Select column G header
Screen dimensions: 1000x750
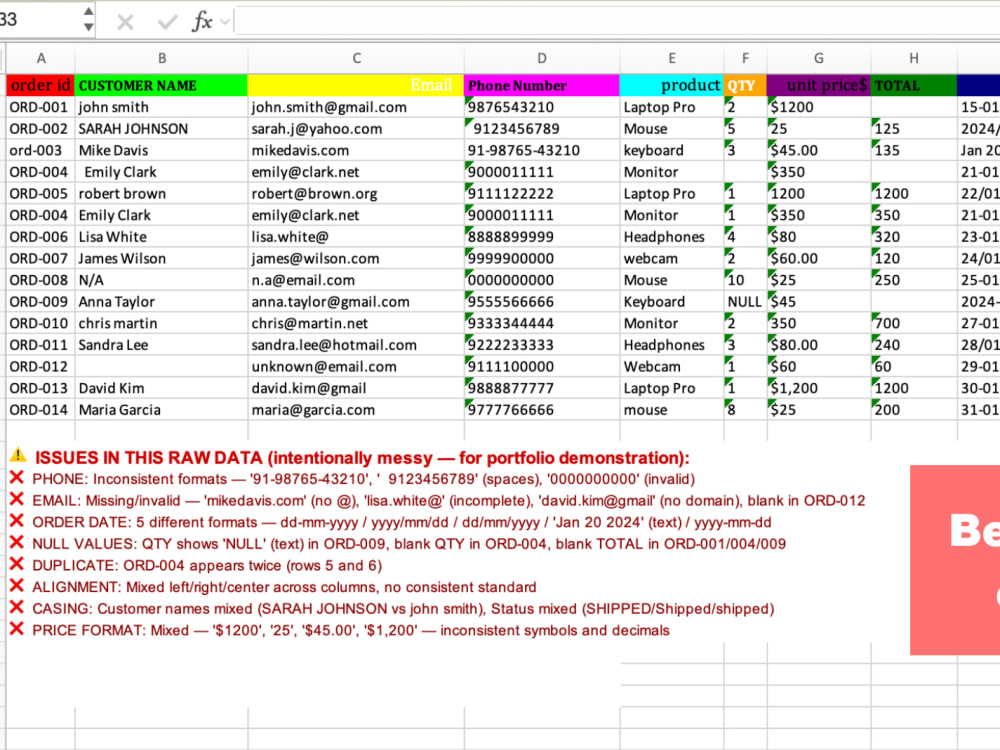coord(819,58)
